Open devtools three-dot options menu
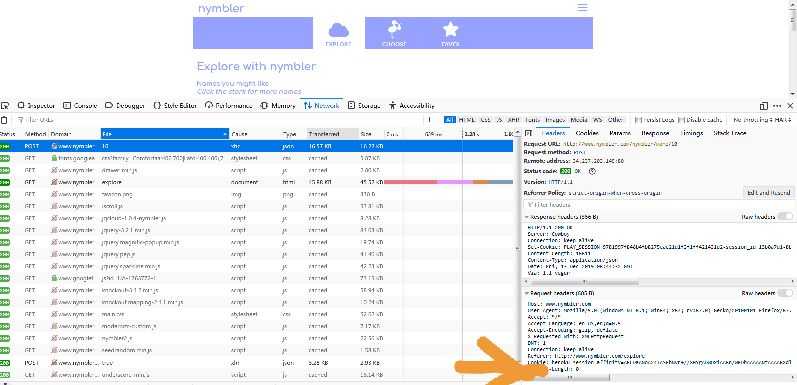797x385 pixels. coord(777,106)
